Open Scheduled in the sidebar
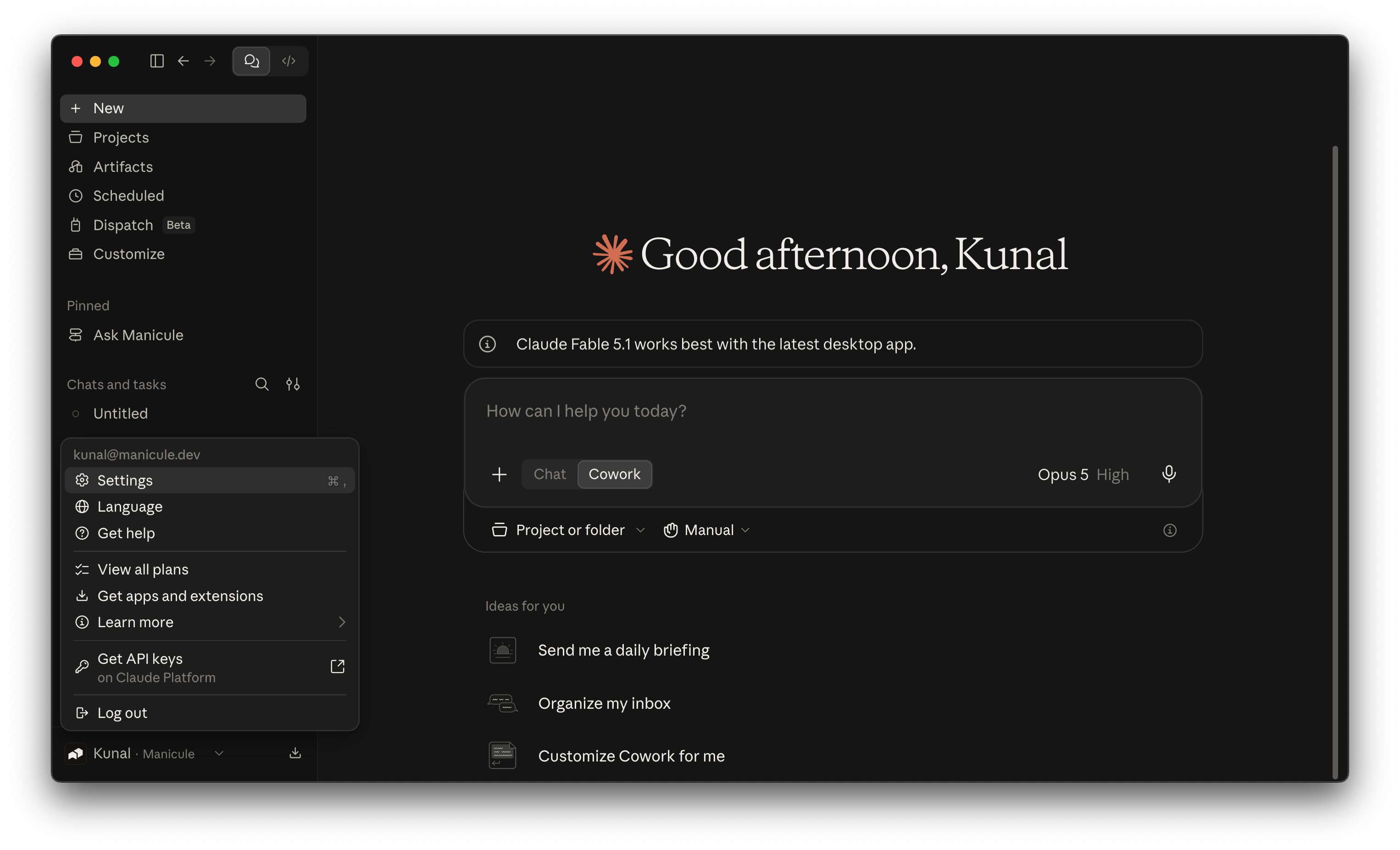The height and width of the screenshot is (850, 1400). pos(183,196)
